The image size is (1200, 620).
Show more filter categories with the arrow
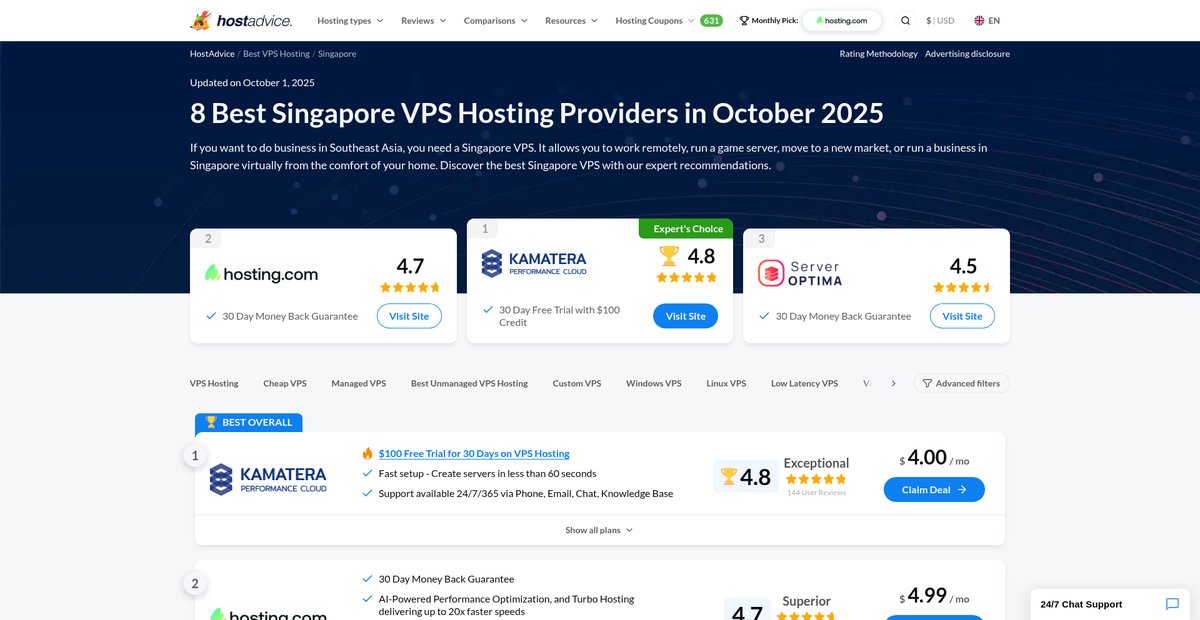pos(893,383)
